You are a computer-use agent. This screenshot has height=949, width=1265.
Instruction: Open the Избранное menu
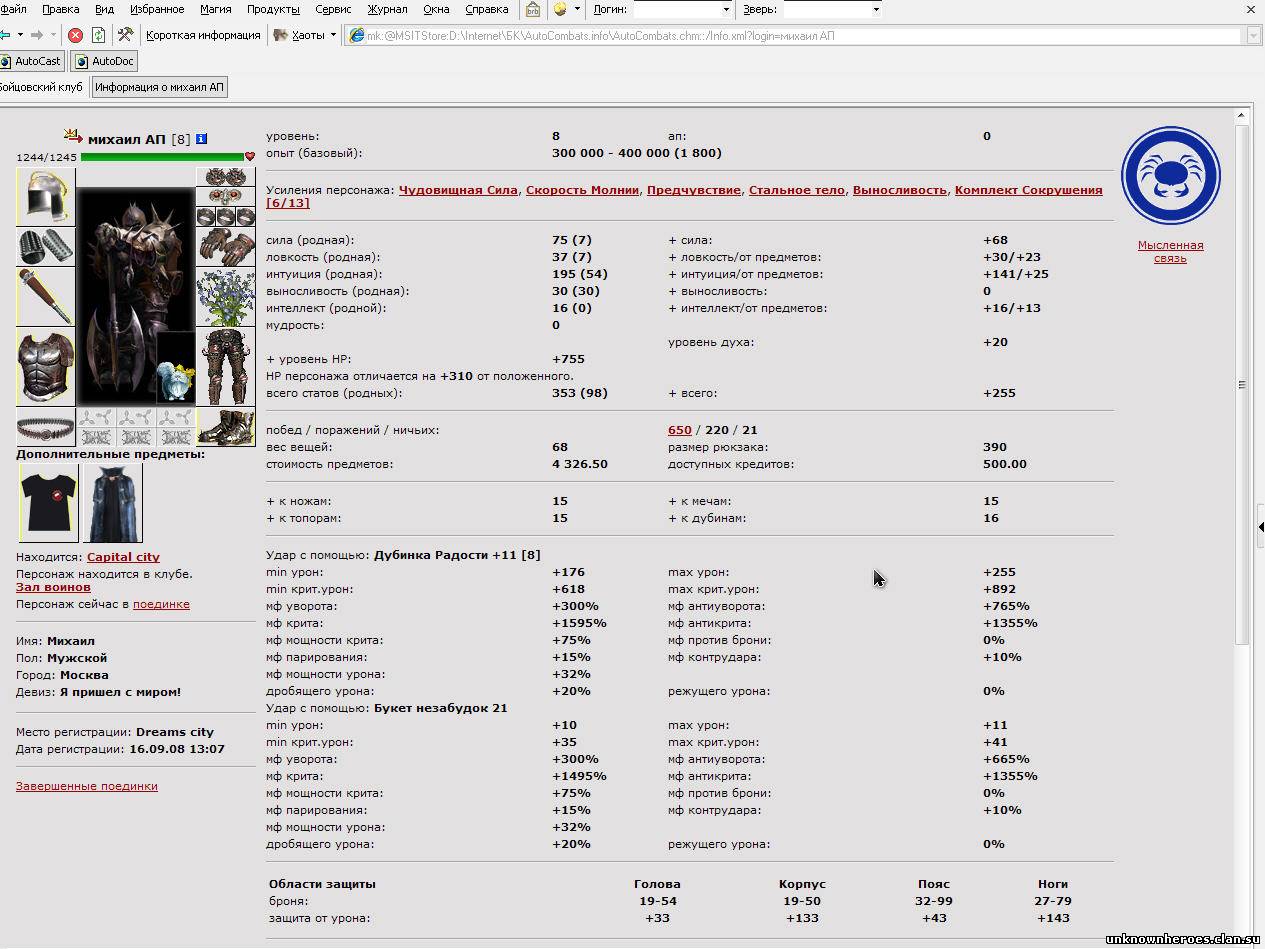click(x=157, y=9)
